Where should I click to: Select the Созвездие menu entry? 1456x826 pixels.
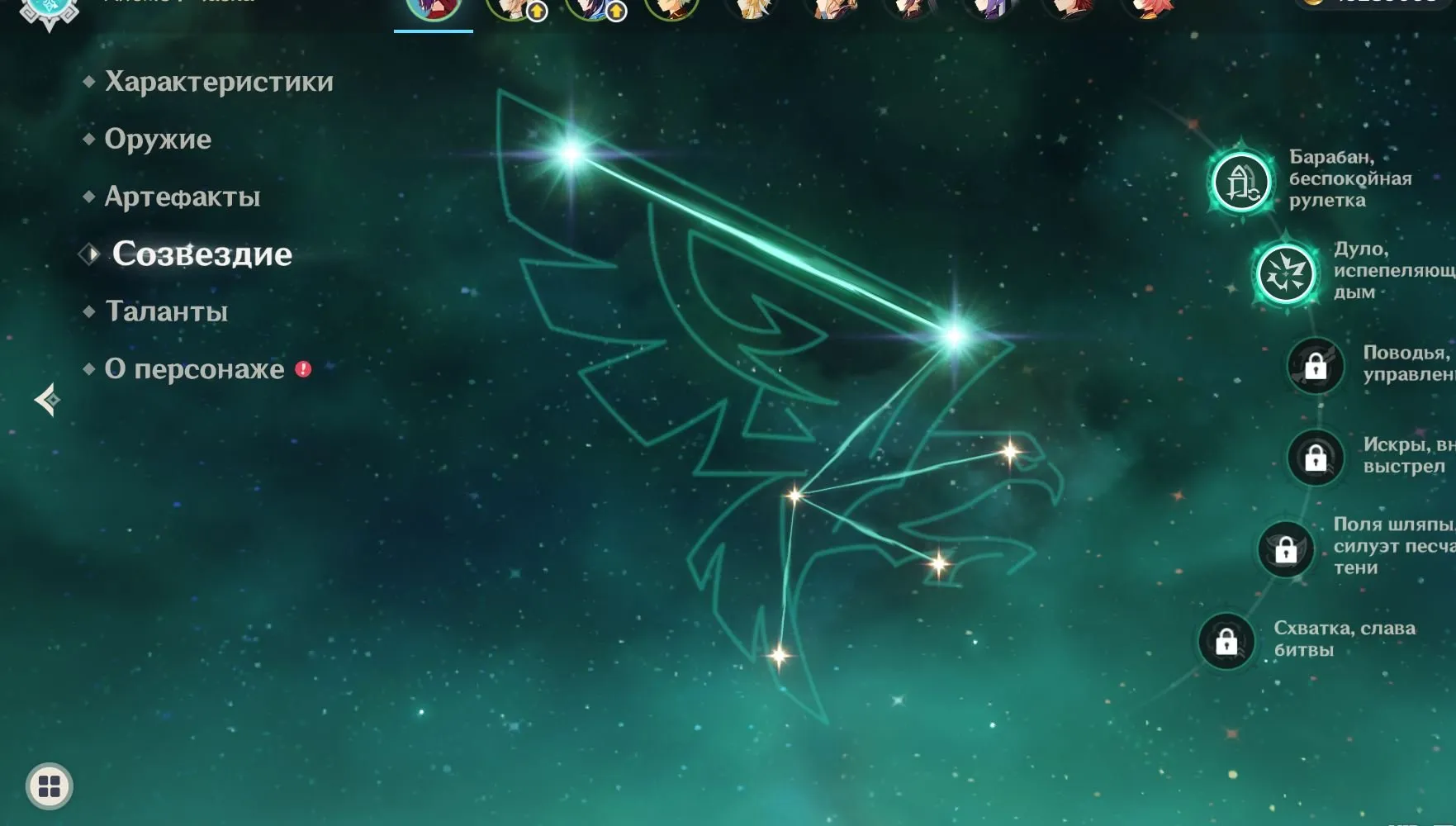tap(202, 254)
